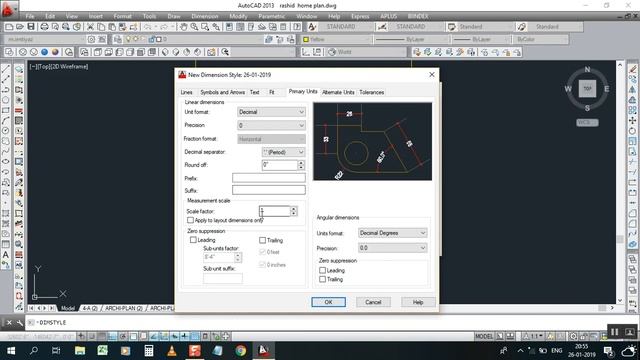Check Trailing under linear Zero suppression
The height and width of the screenshot is (360, 640).
click(x=262, y=240)
